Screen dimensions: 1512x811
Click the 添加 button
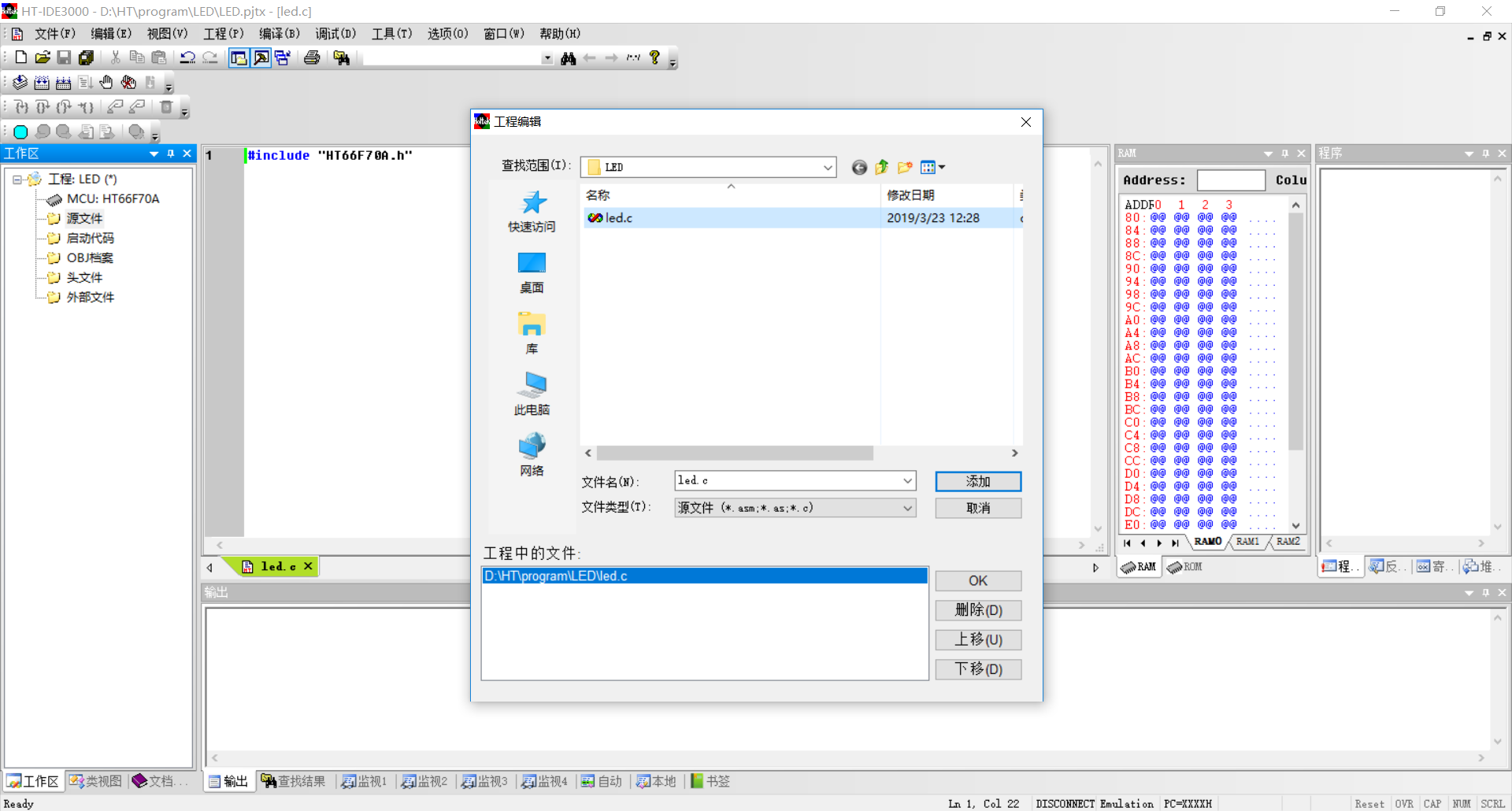coord(977,480)
